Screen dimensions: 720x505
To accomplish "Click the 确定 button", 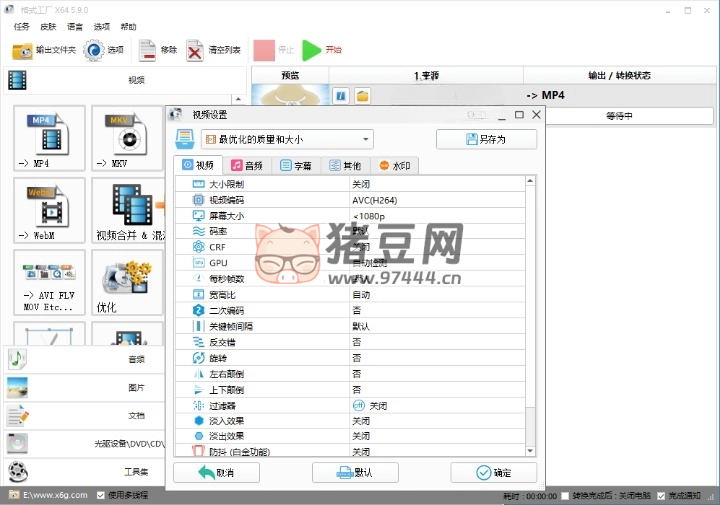I will click(493, 472).
